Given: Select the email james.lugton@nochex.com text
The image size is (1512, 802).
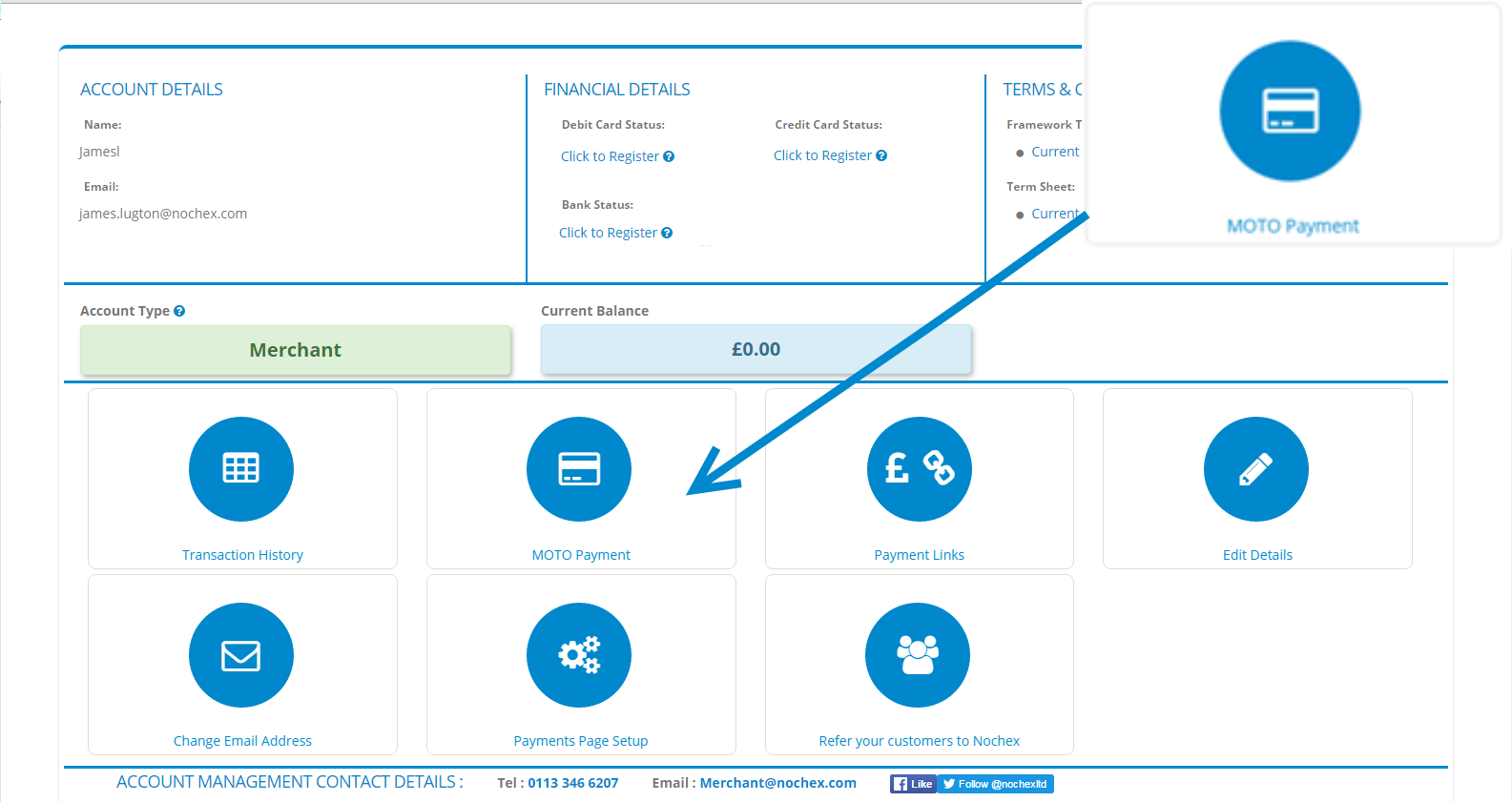Looking at the screenshot, I should click(x=163, y=214).
